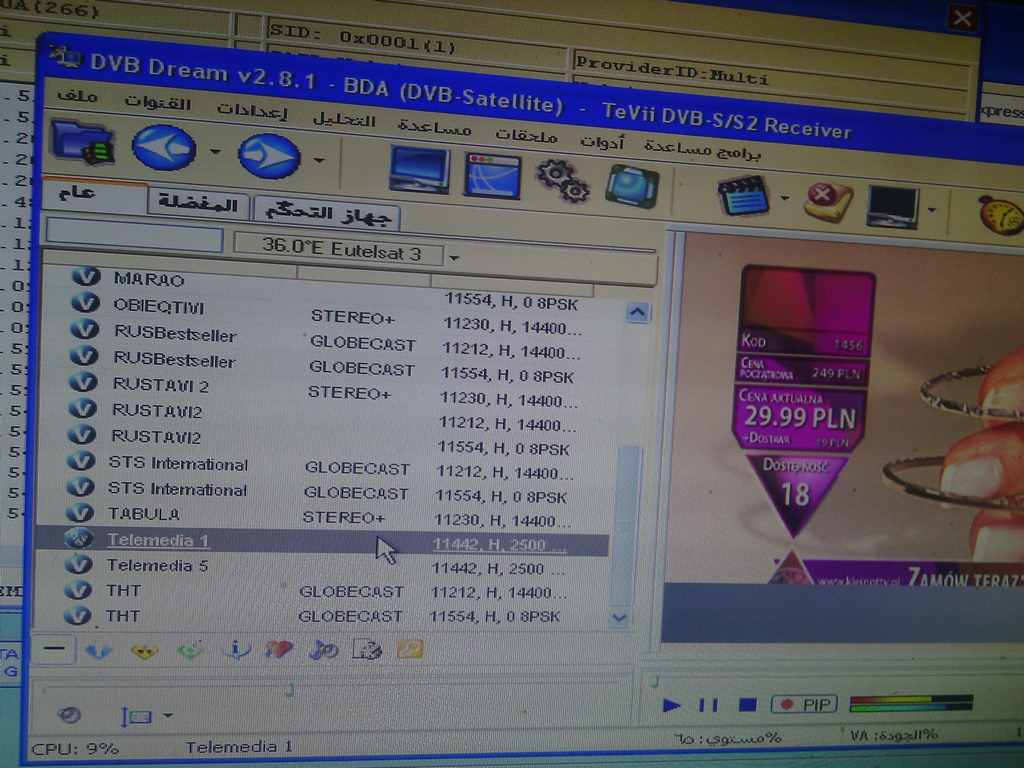The width and height of the screenshot is (1024, 768).
Task: Switch to the جهاز التحكم tab
Action: coord(327,213)
